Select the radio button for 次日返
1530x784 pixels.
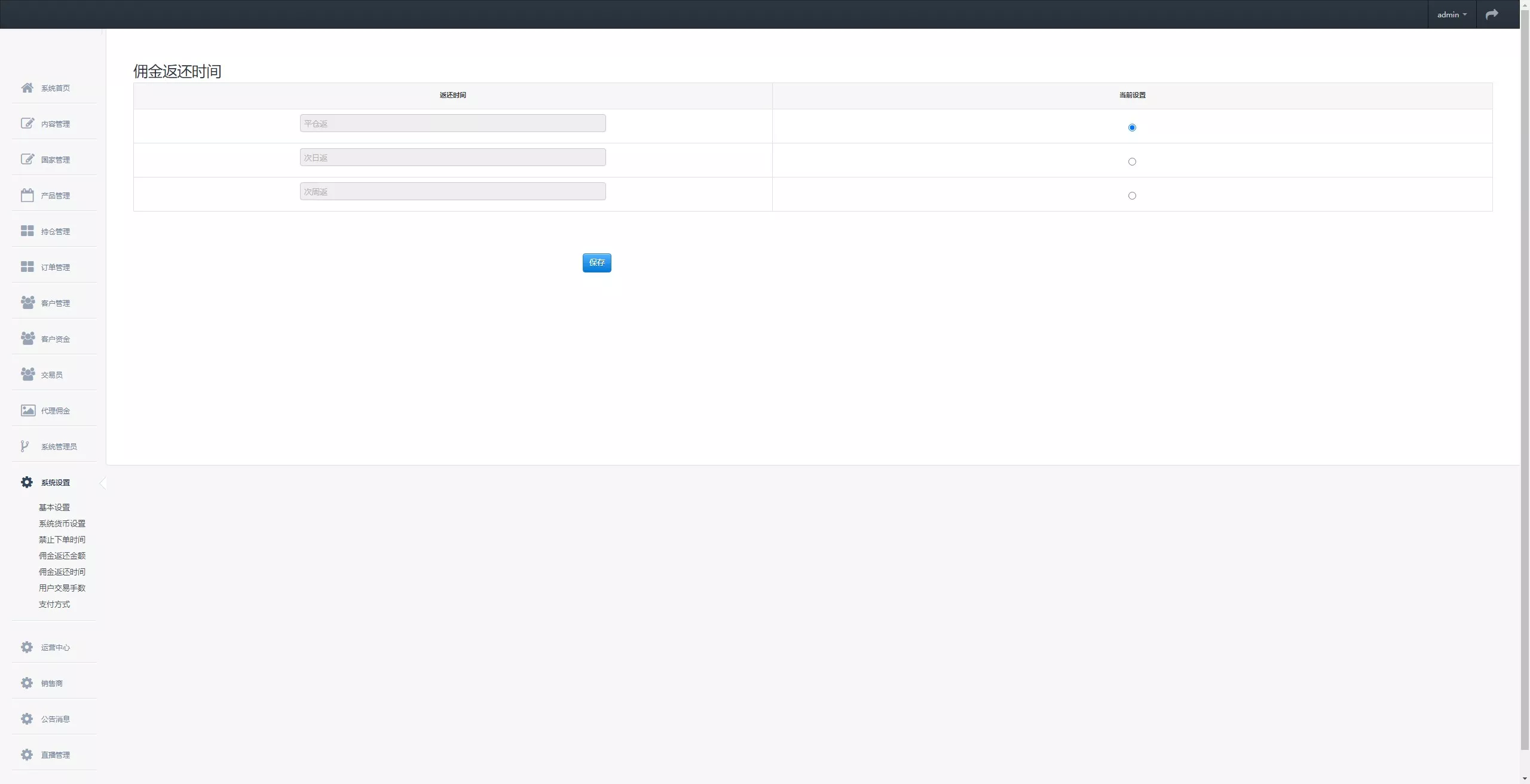[1132, 161]
